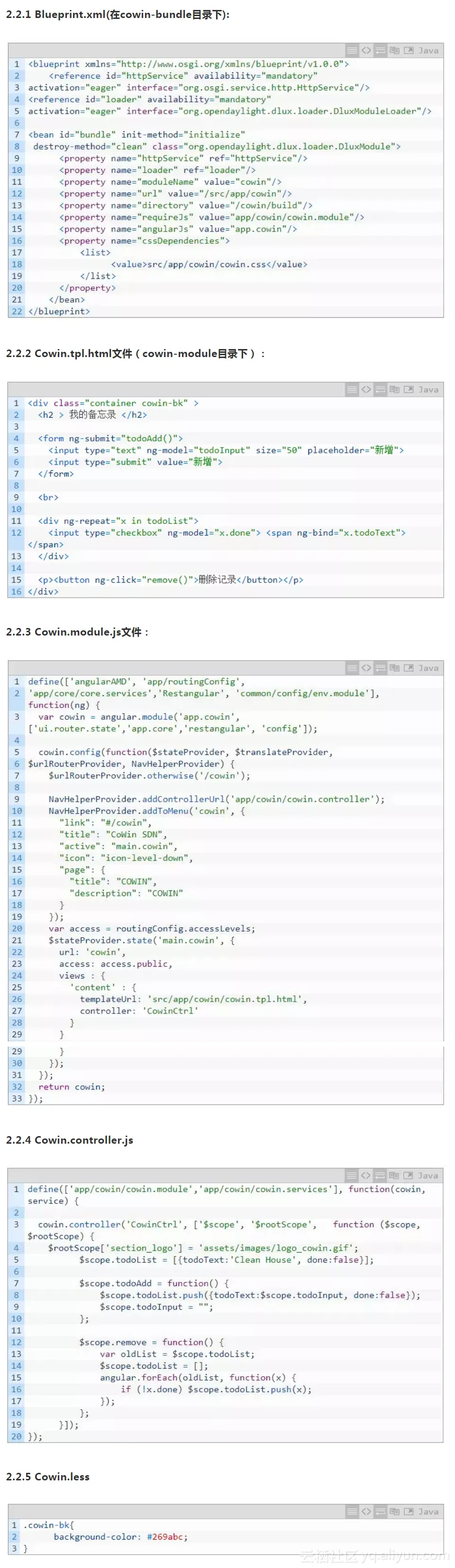Copy the Cowin.module.js code block
This screenshot has height=1568, width=455.
click(394, 668)
